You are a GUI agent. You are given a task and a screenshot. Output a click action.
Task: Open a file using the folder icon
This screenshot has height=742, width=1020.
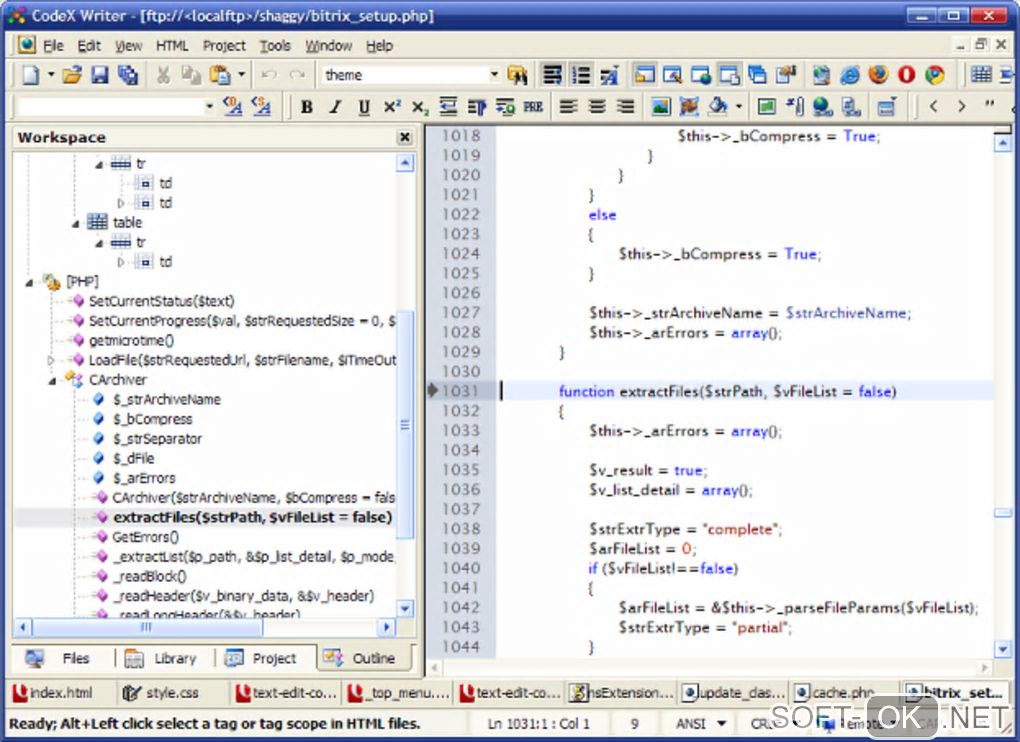(72, 75)
